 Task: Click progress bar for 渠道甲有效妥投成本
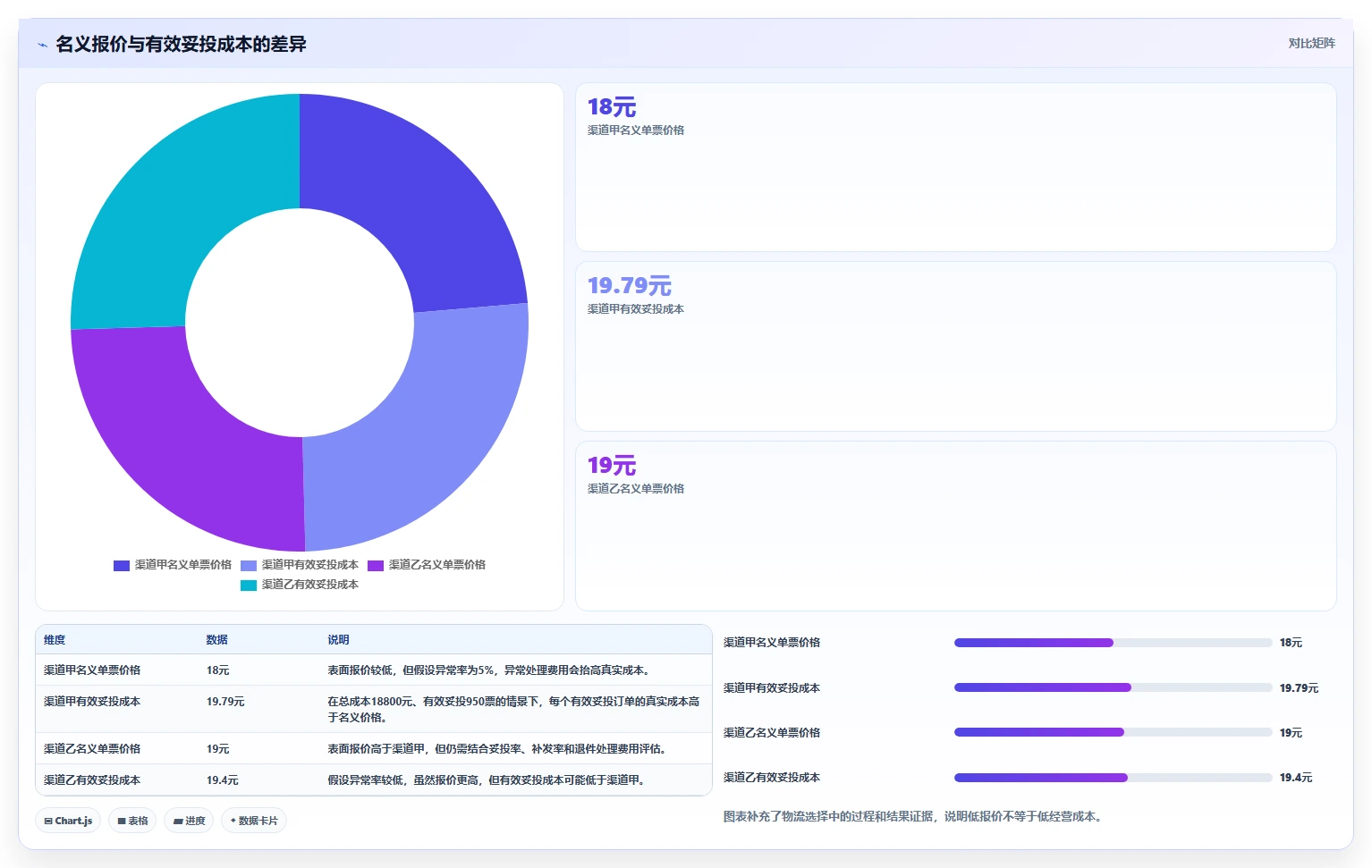1113,687
